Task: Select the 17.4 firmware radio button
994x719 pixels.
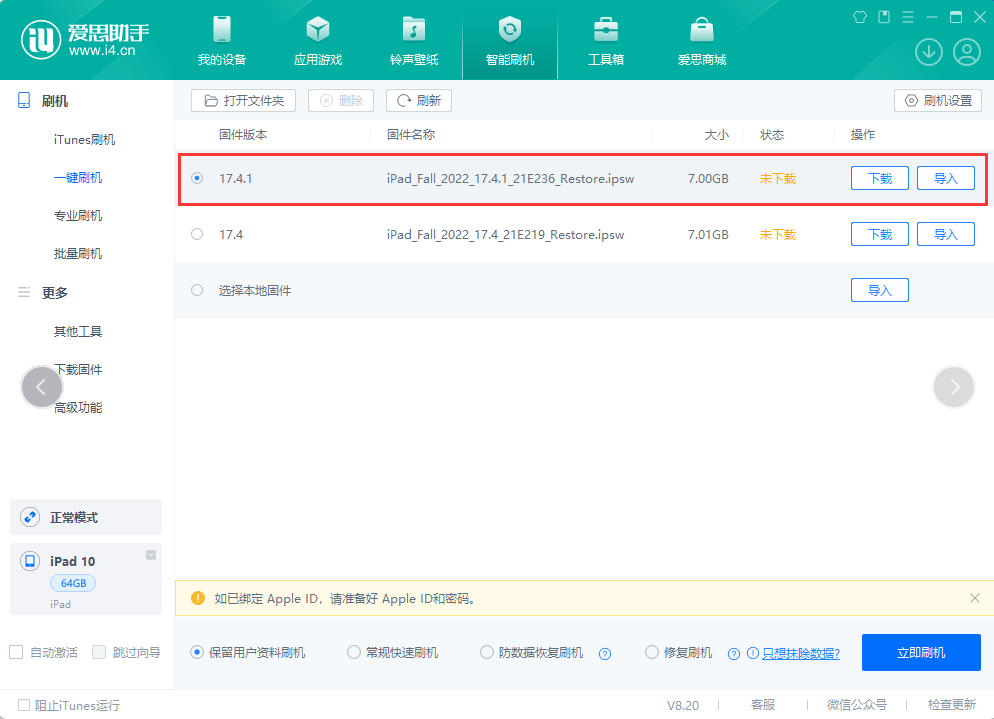Action: pos(197,234)
